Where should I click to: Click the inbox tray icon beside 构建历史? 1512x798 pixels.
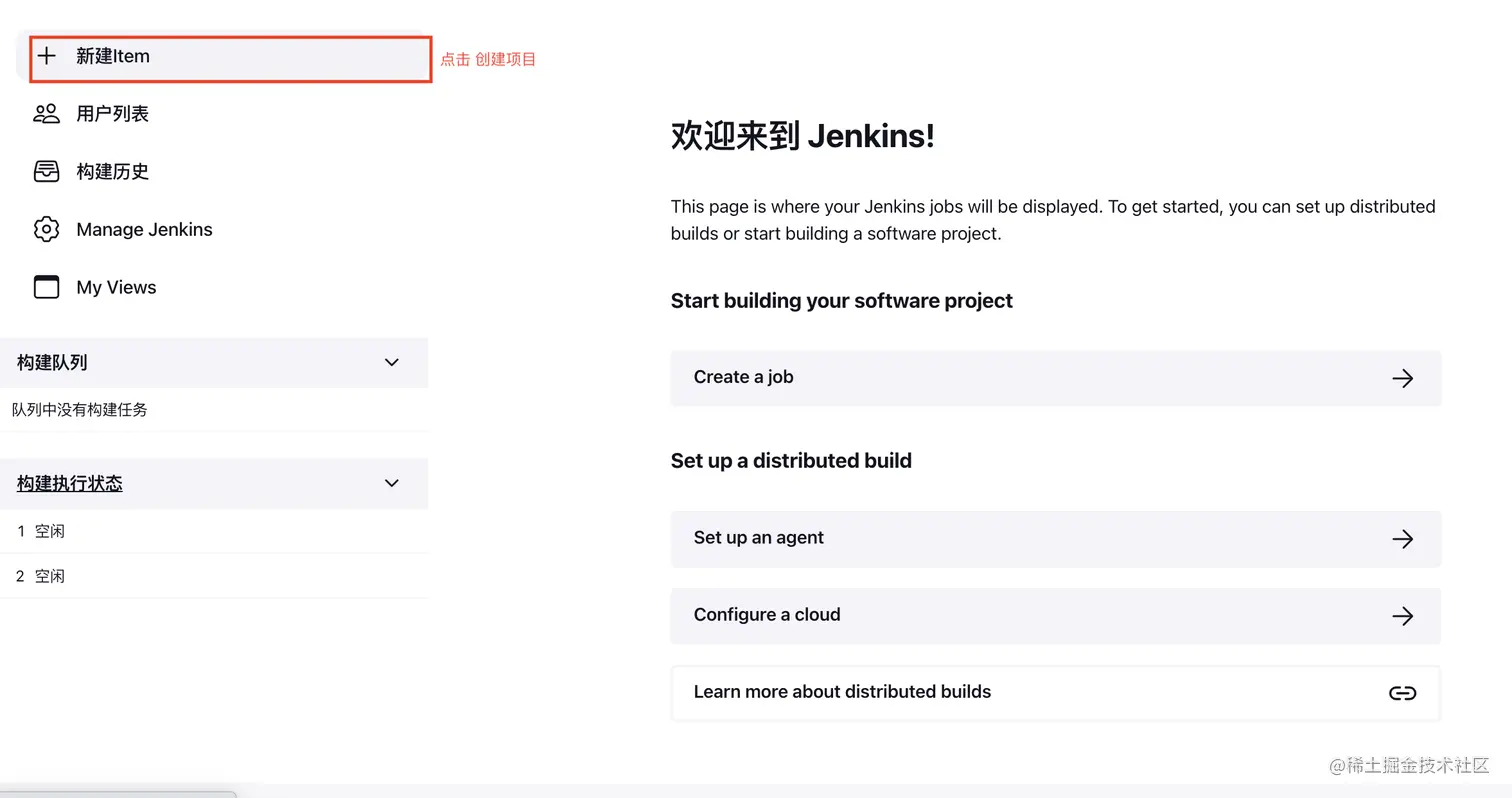coord(47,172)
